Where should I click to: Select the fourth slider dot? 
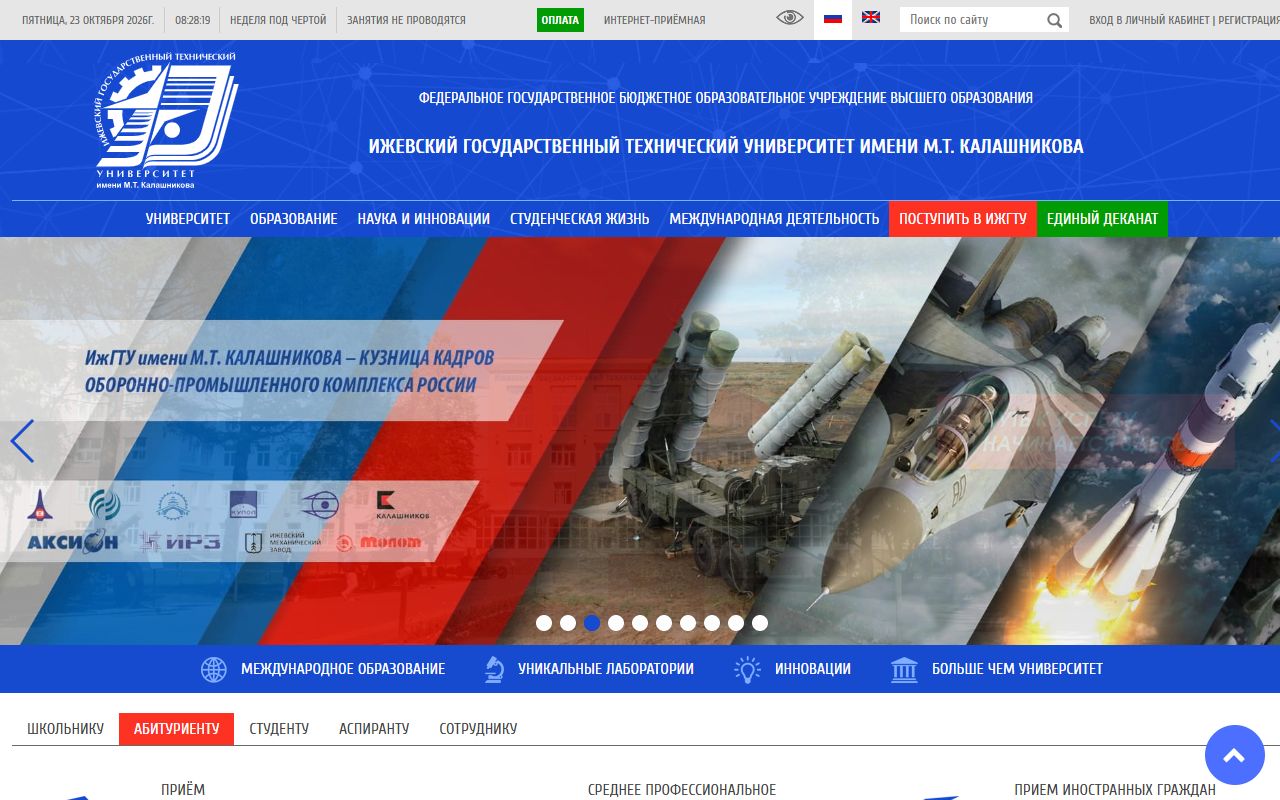coord(616,623)
